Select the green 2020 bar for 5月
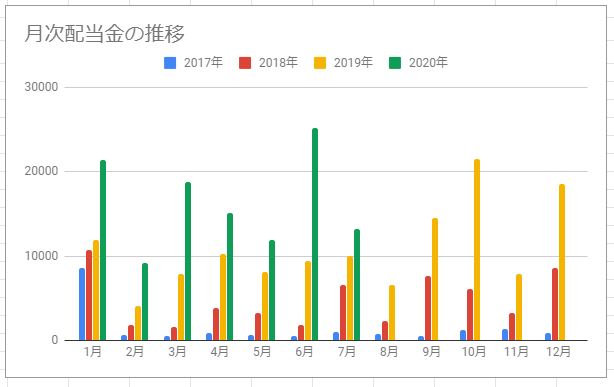This screenshot has height=387, width=614. coord(272,290)
